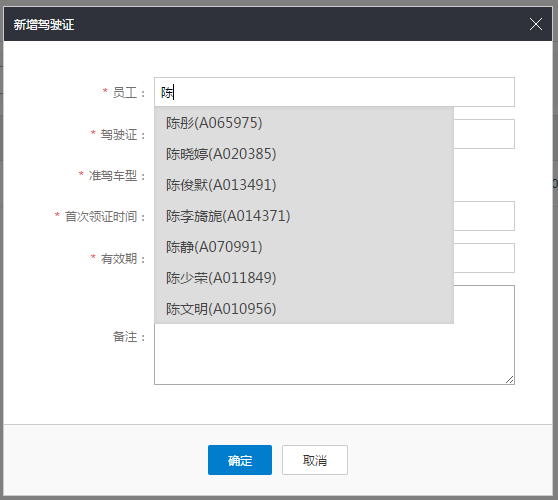Viewport: 558px width, 500px height.
Task: Click the 新增驾驶证 title bar text
Action: (44, 25)
